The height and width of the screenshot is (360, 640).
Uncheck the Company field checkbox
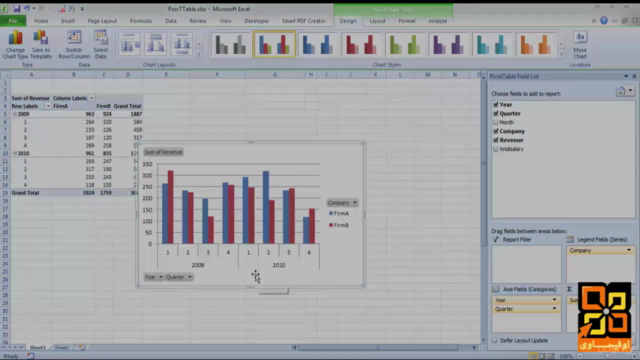pyautogui.click(x=496, y=131)
